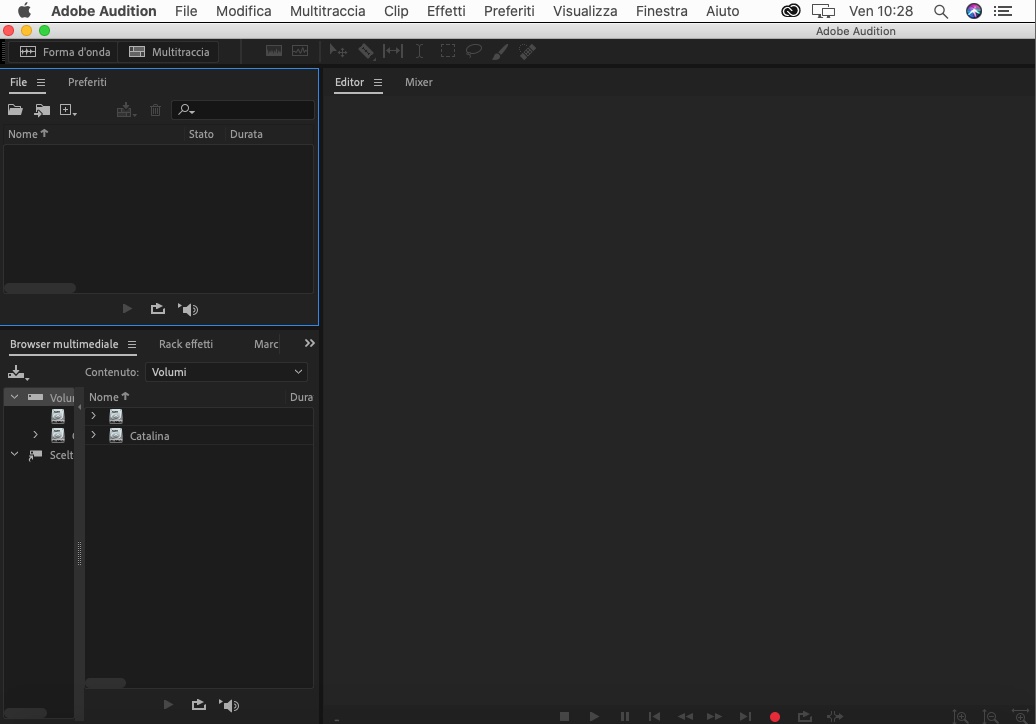This screenshot has height=724, width=1036.
Task: Select the Catalina volume entry
Action: [x=149, y=436]
